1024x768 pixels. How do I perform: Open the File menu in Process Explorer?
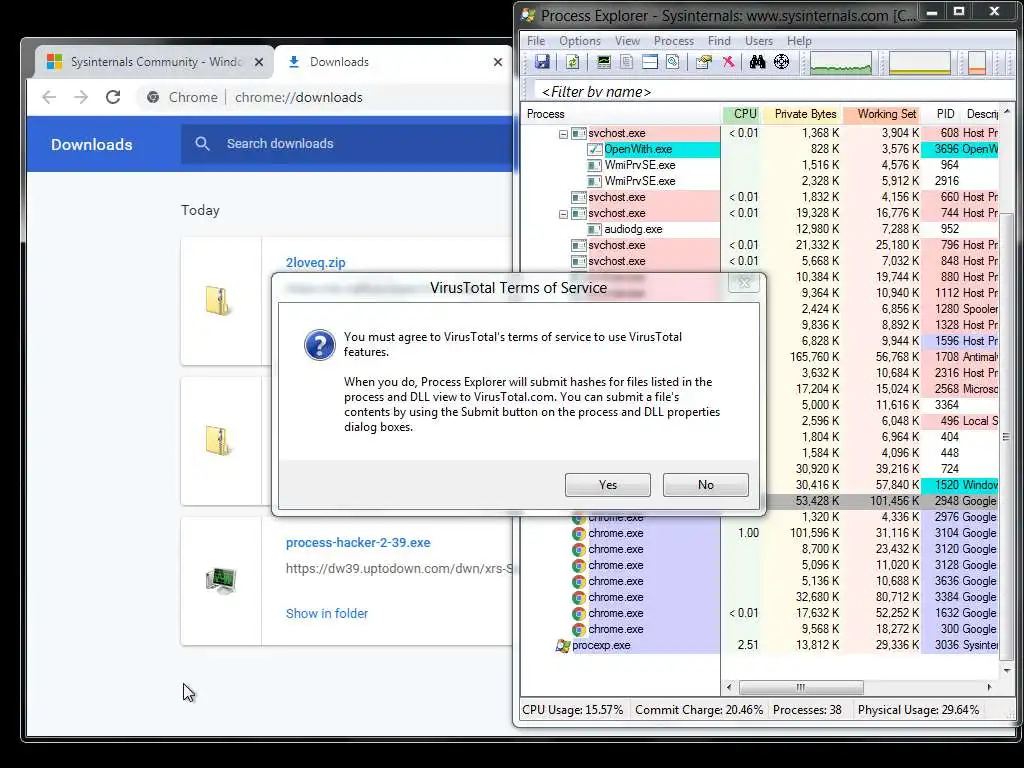coord(536,40)
